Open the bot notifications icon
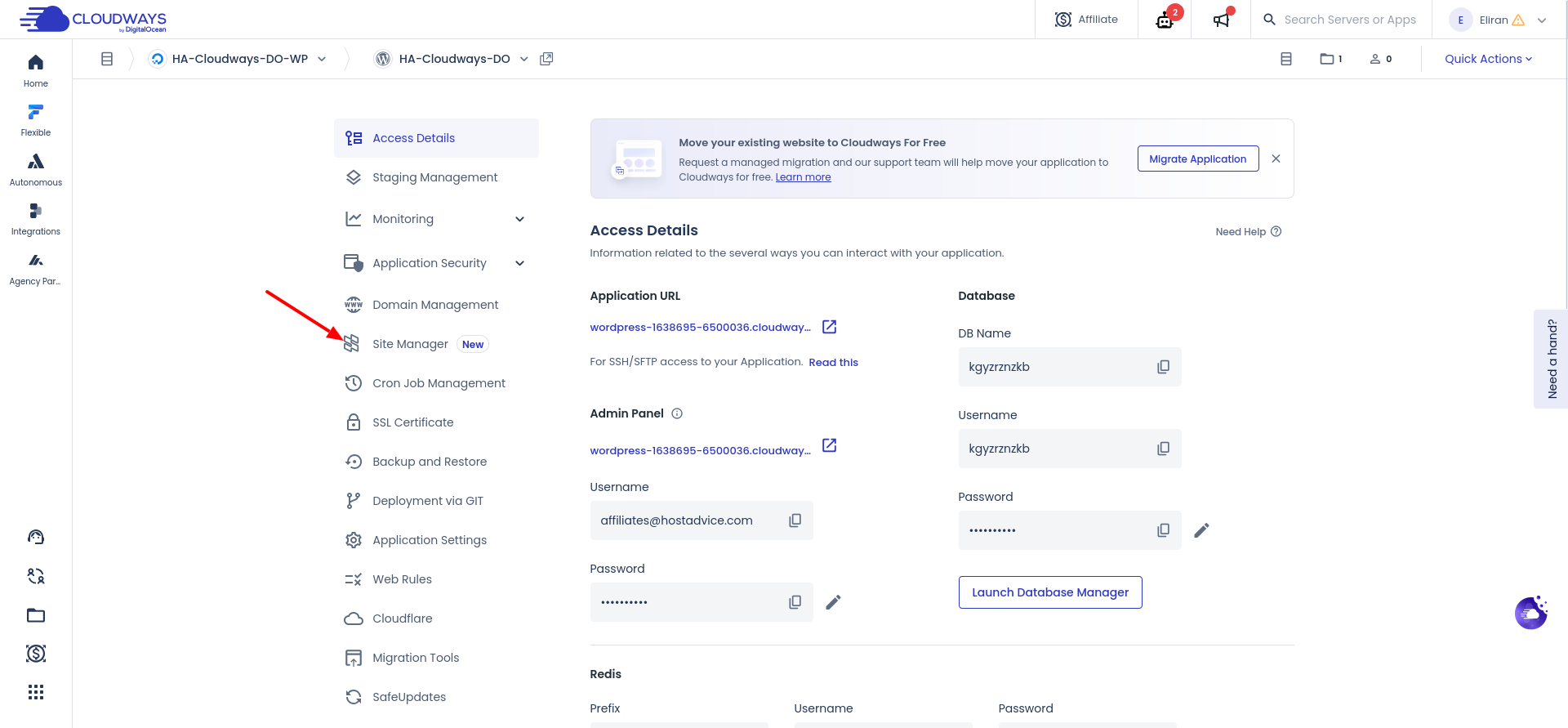 [1165, 20]
